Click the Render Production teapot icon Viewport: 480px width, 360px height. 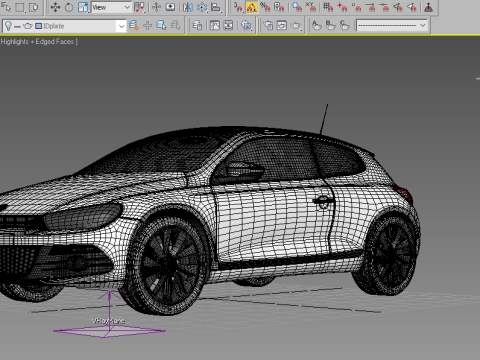pyautogui.click(x=296, y=25)
